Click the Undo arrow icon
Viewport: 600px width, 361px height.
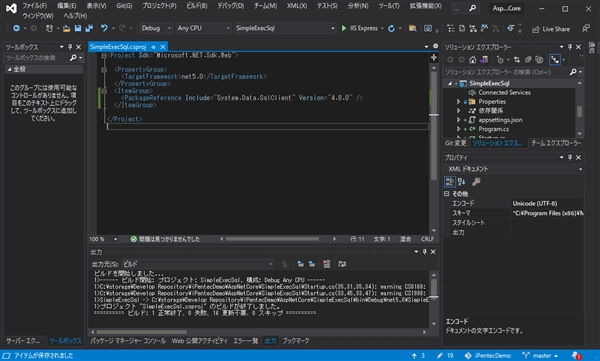point(104,28)
